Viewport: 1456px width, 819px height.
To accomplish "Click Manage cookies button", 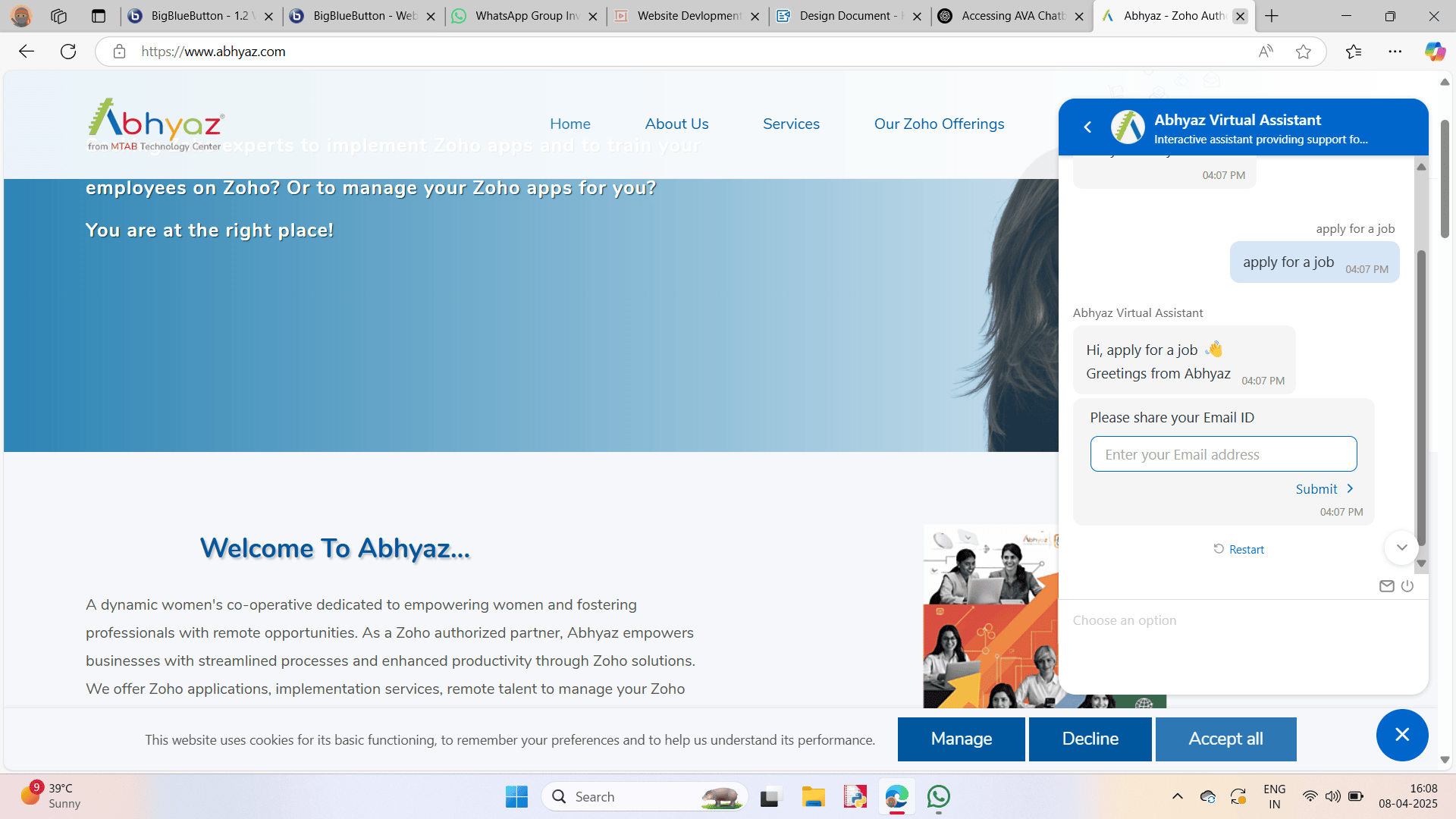I will click(x=961, y=739).
